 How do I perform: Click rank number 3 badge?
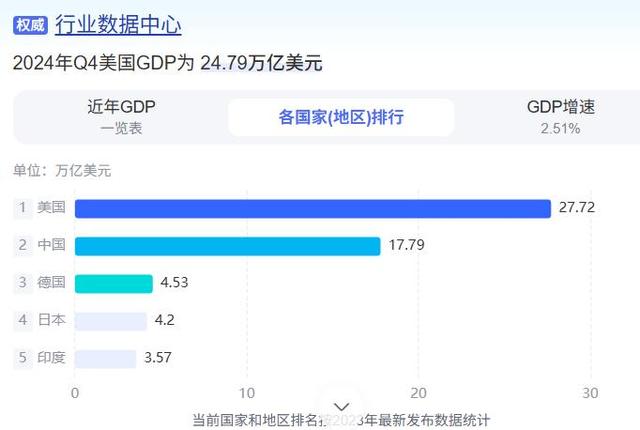[23, 282]
